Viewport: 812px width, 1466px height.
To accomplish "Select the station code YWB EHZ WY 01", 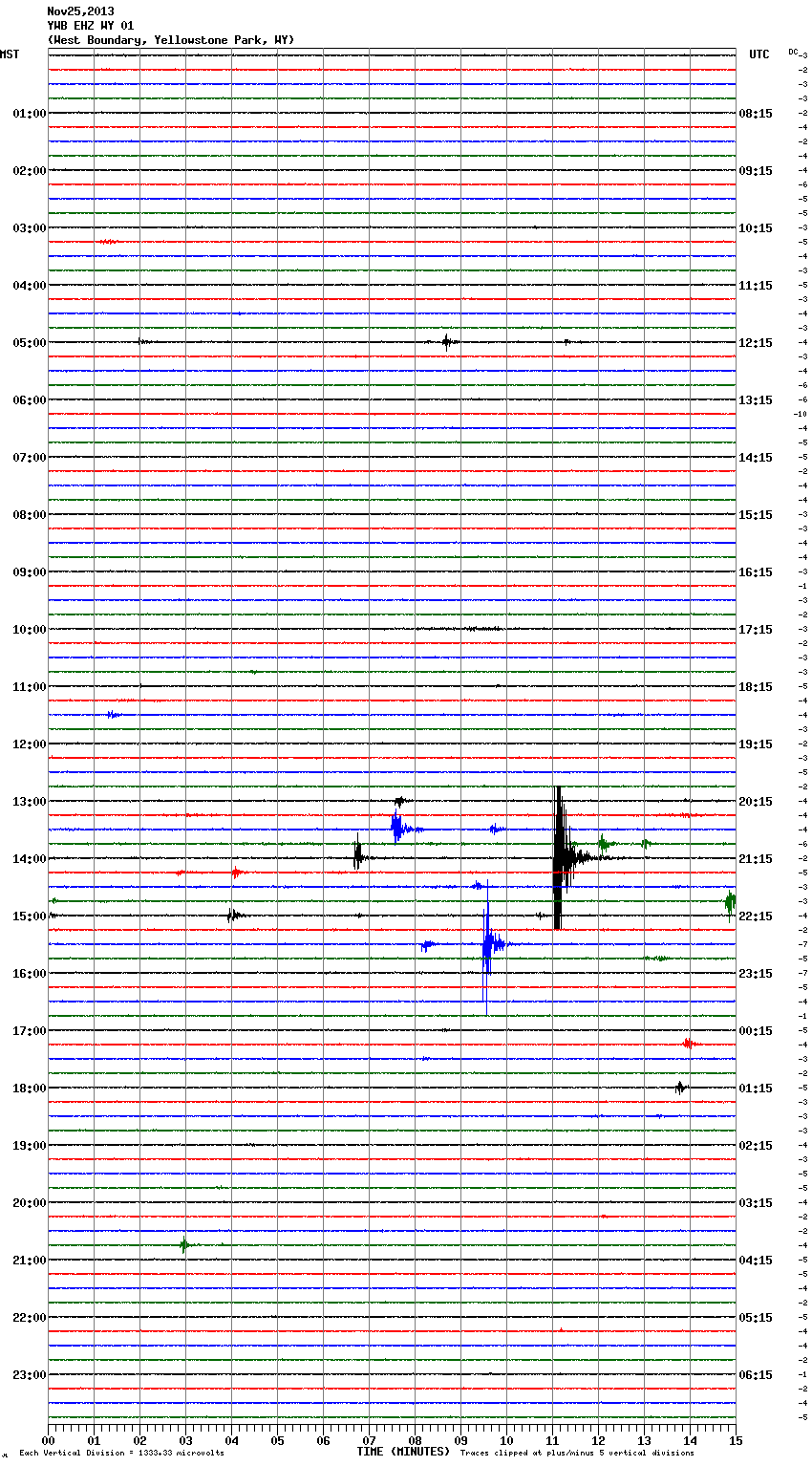I will 91,26.
